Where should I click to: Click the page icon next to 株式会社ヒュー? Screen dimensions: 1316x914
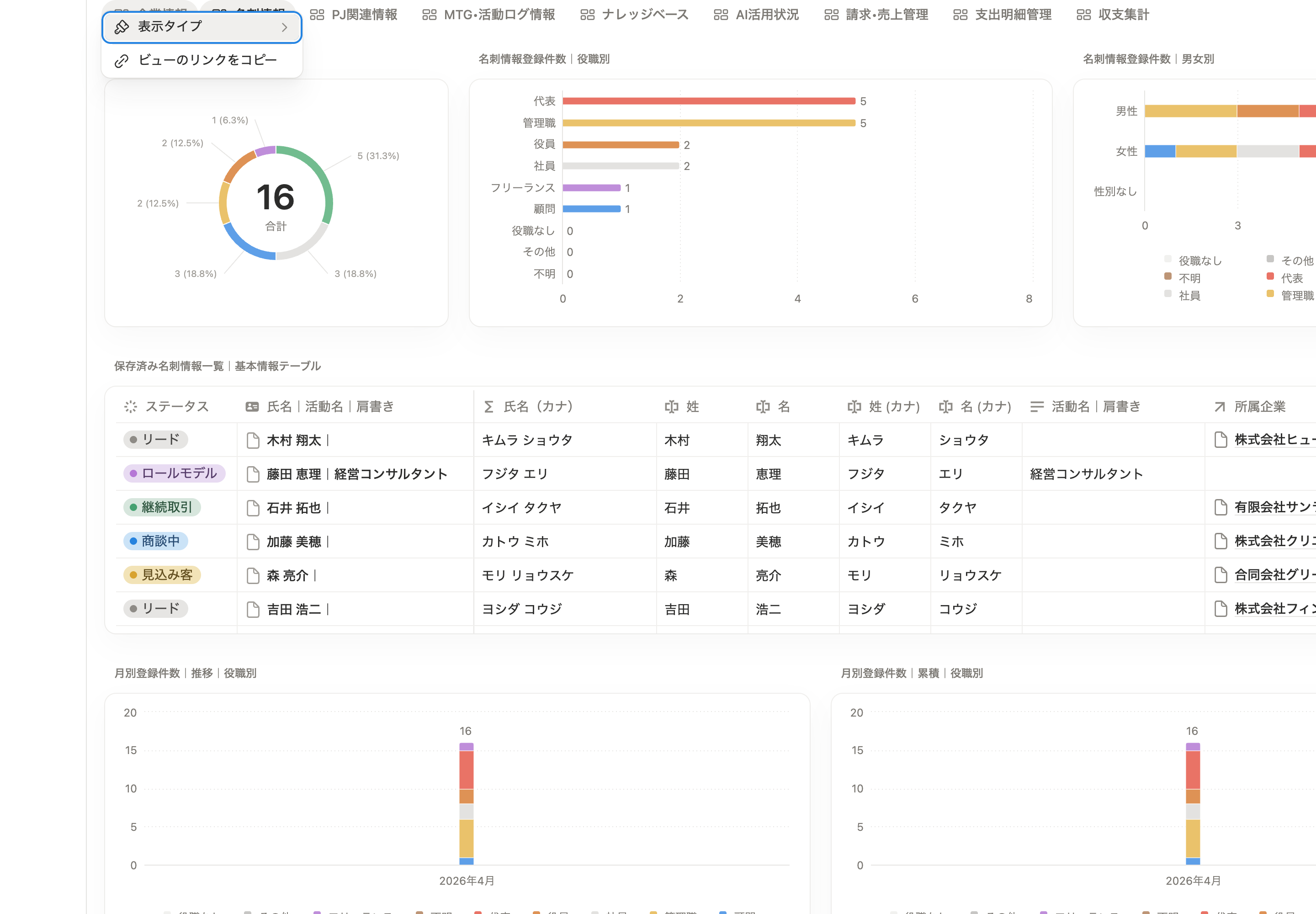(1220, 440)
